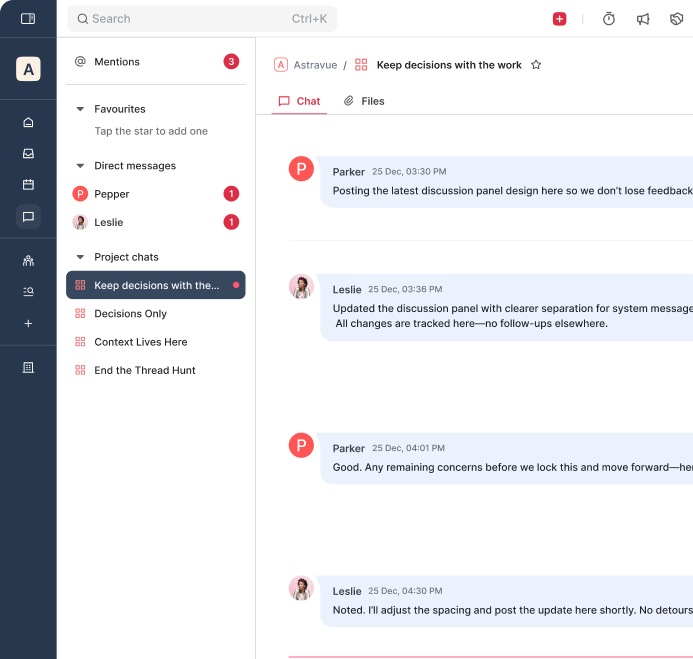Select the Chat tab
Viewport: 693px width, 659px height.
[299, 101]
